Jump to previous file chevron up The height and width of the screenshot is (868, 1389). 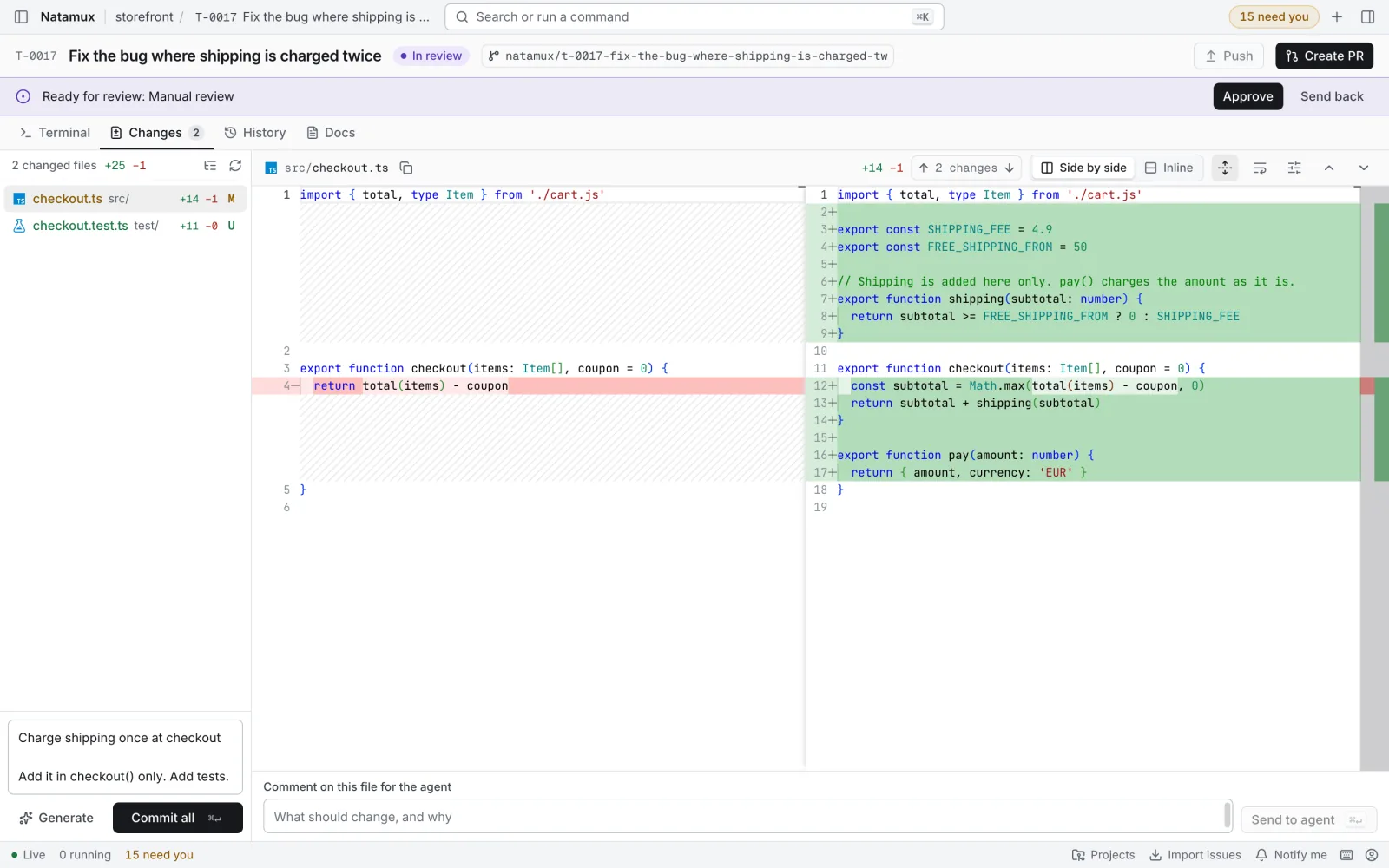1329,168
